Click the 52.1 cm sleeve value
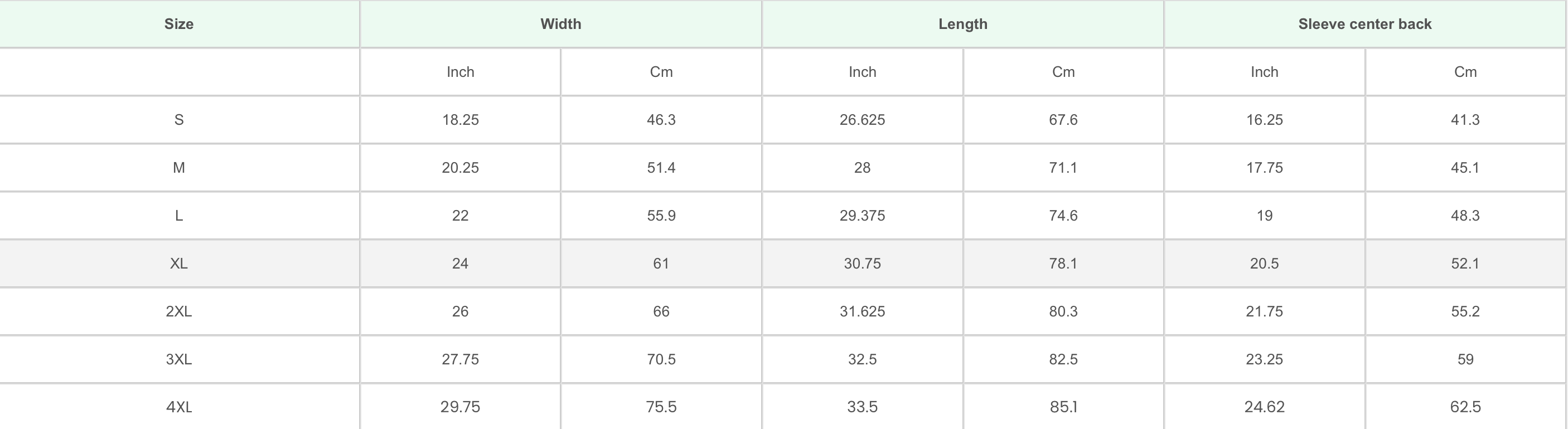The width and height of the screenshot is (1568, 429). [1465, 264]
